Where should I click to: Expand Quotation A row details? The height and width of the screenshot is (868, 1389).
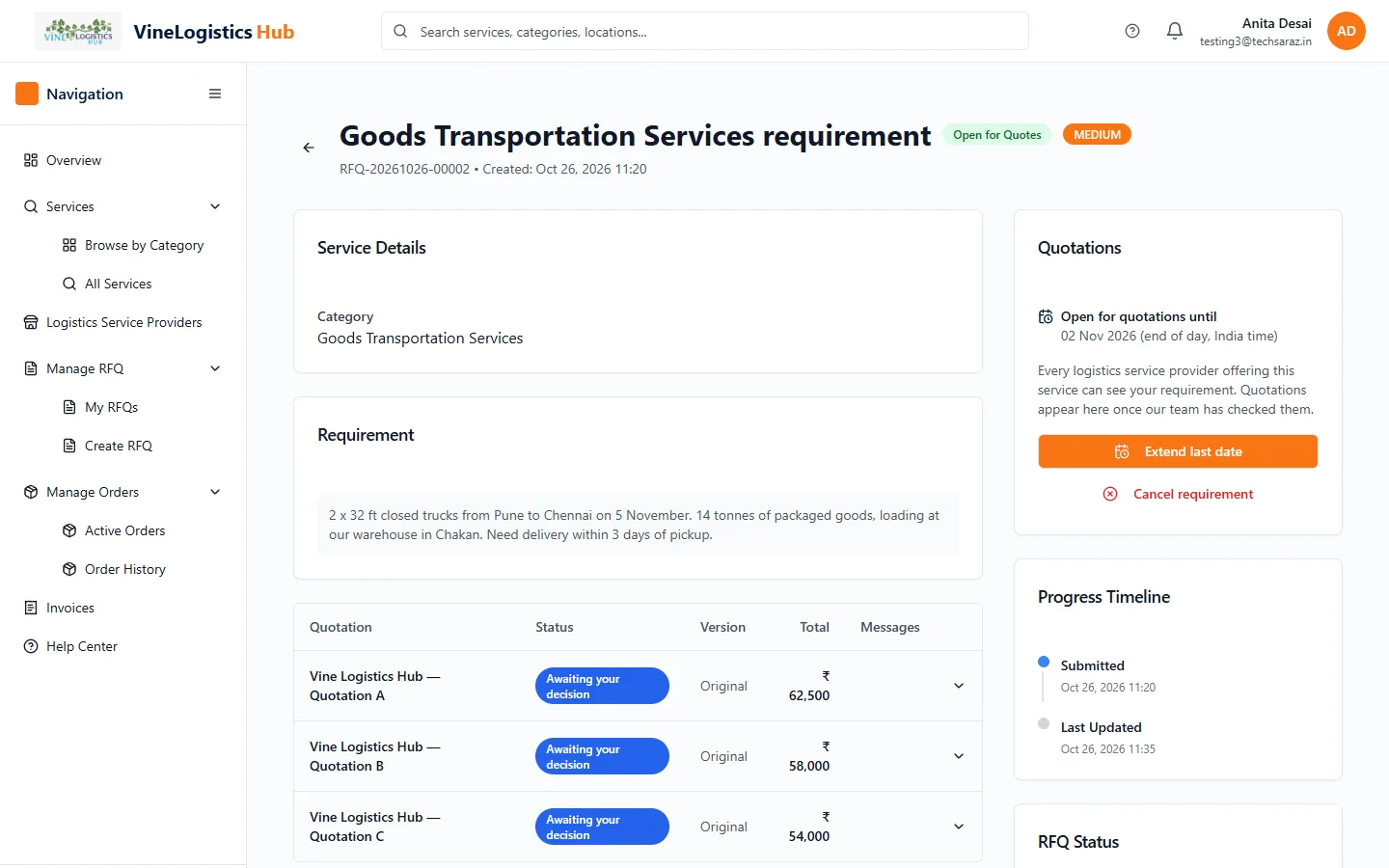pos(959,686)
